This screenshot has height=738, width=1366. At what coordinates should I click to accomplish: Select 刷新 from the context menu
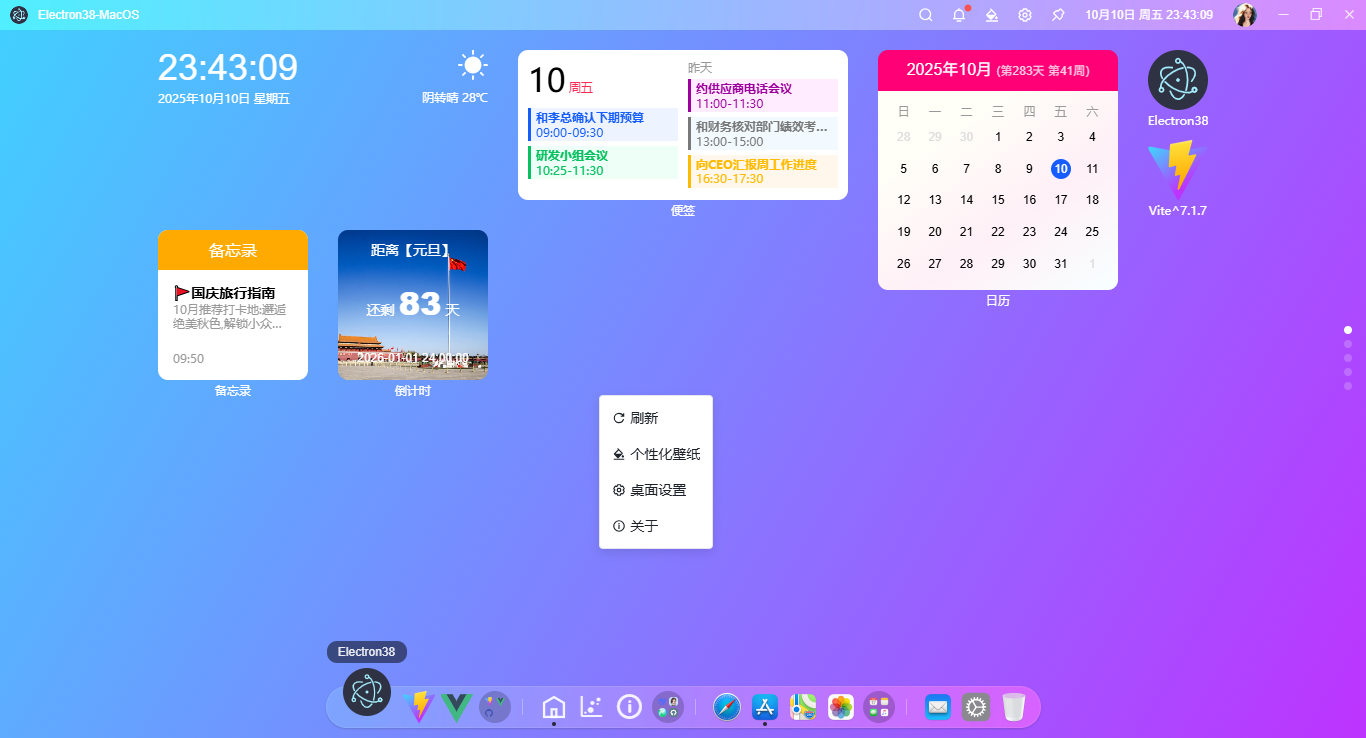[644, 418]
